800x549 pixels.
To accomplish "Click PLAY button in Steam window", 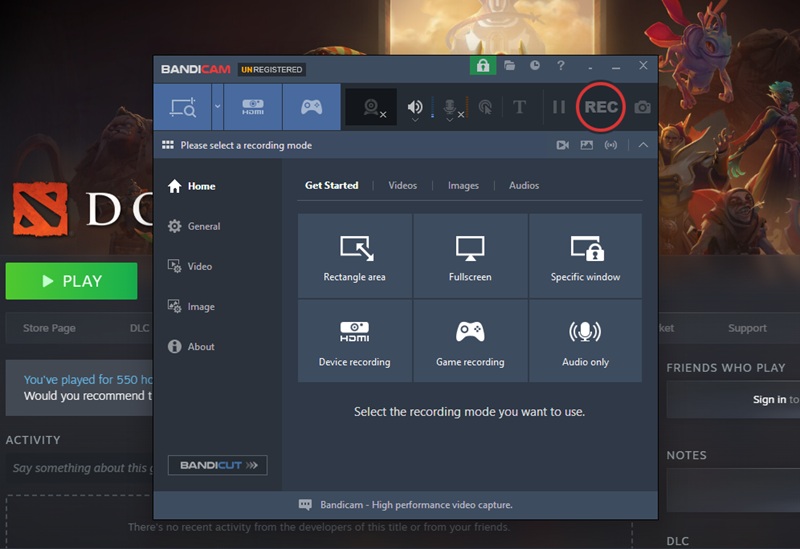I will 71,281.
